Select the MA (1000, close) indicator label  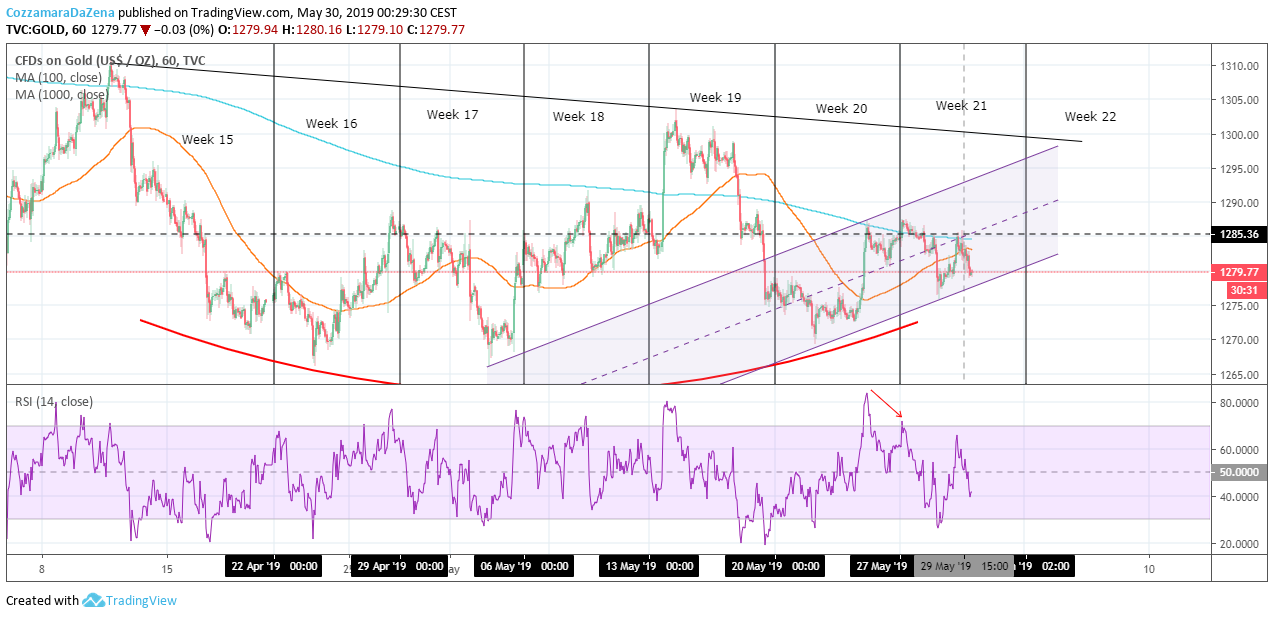[61, 95]
